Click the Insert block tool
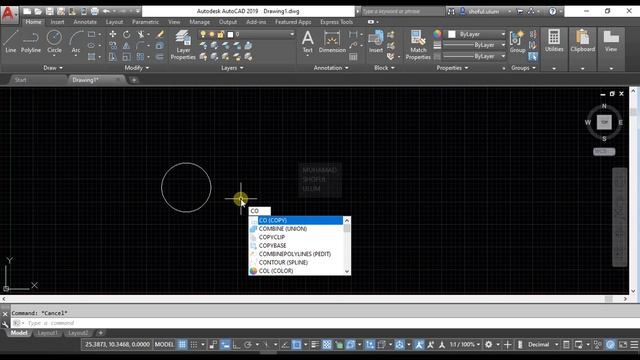The image size is (640, 360). [376, 42]
